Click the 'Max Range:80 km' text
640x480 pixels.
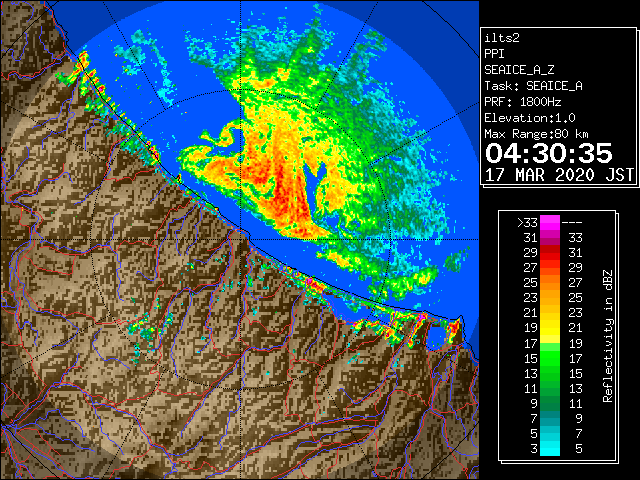(536, 134)
